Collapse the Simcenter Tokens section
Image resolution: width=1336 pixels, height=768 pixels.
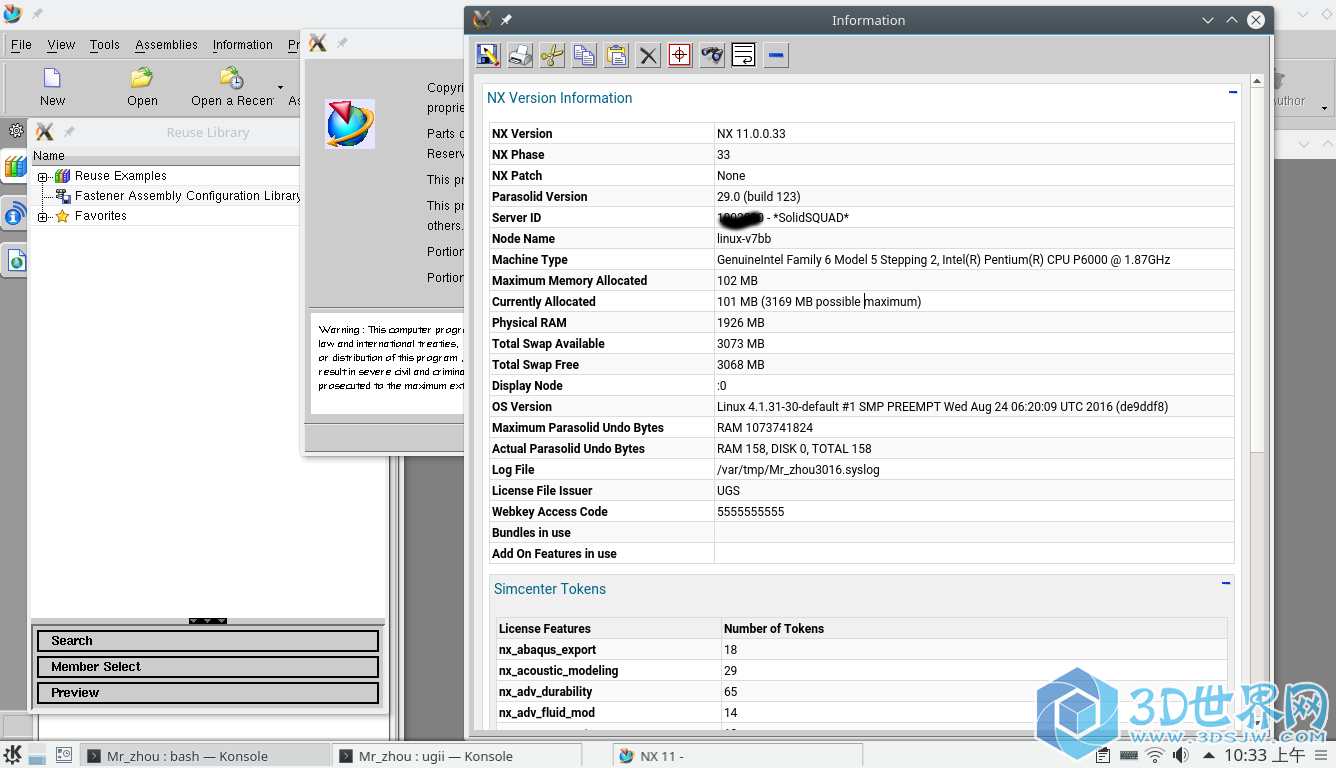point(1226,583)
